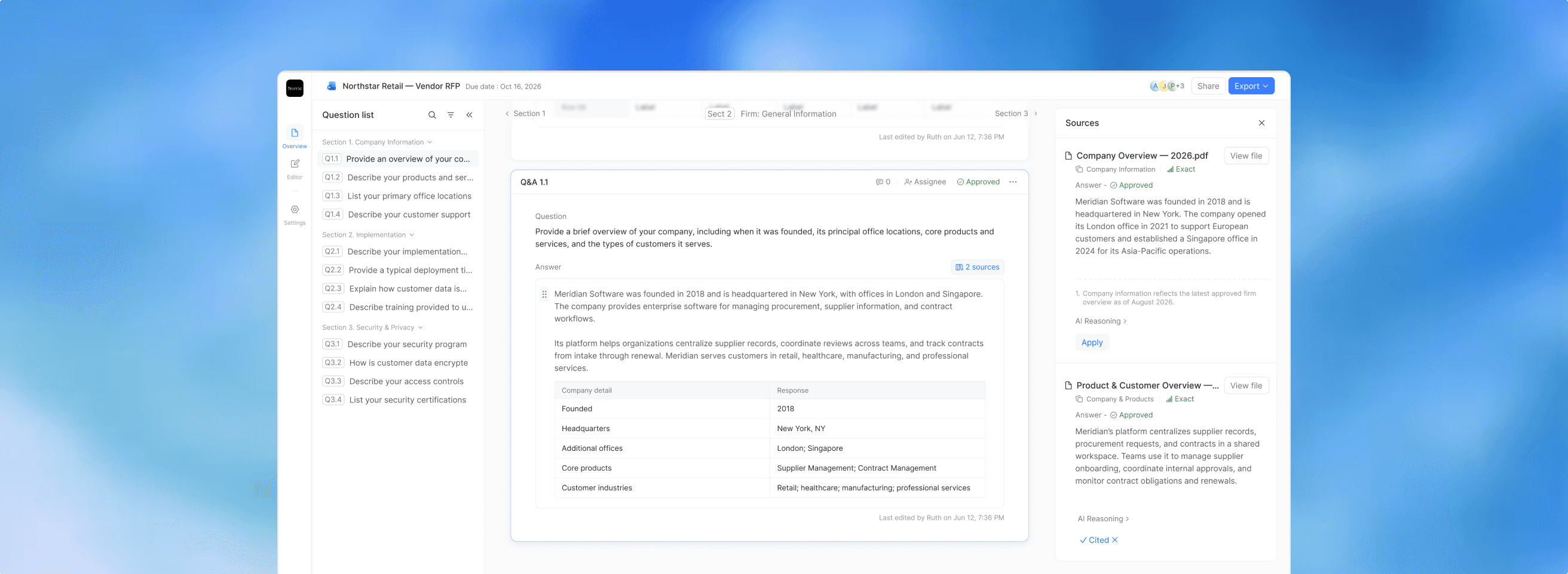Image resolution: width=1568 pixels, height=574 pixels.
Task: Go to next Section 3
Action: (x=1016, y=114)
